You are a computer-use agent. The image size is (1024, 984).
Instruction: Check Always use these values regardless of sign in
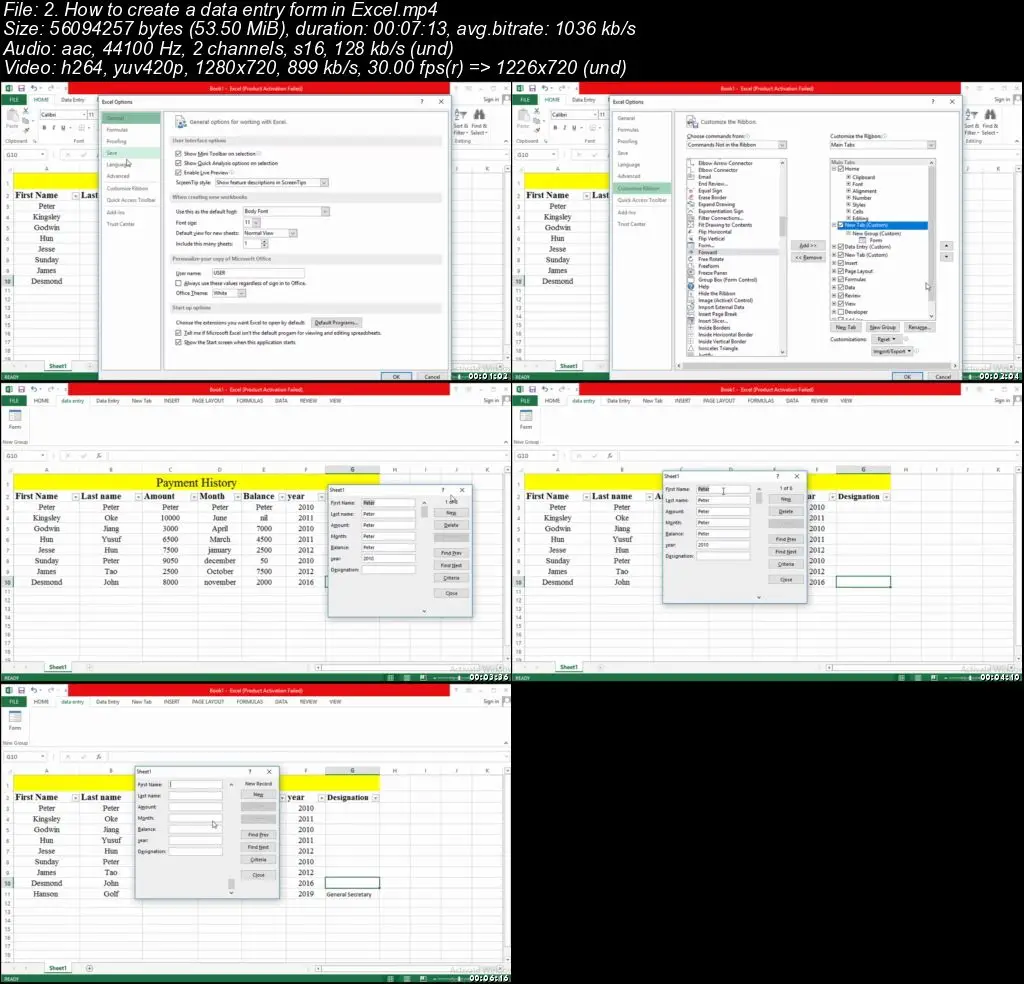coord(178,283)
